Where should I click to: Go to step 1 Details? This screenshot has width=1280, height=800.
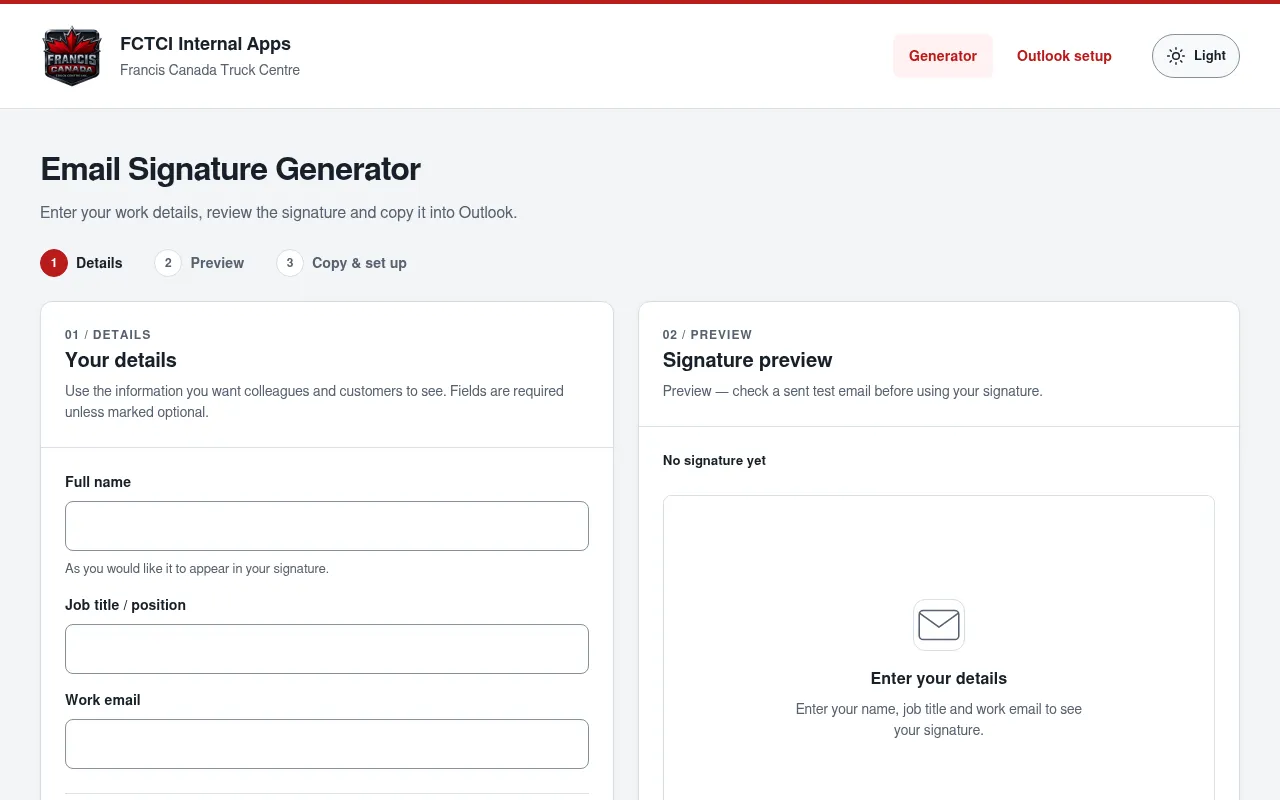82,263
